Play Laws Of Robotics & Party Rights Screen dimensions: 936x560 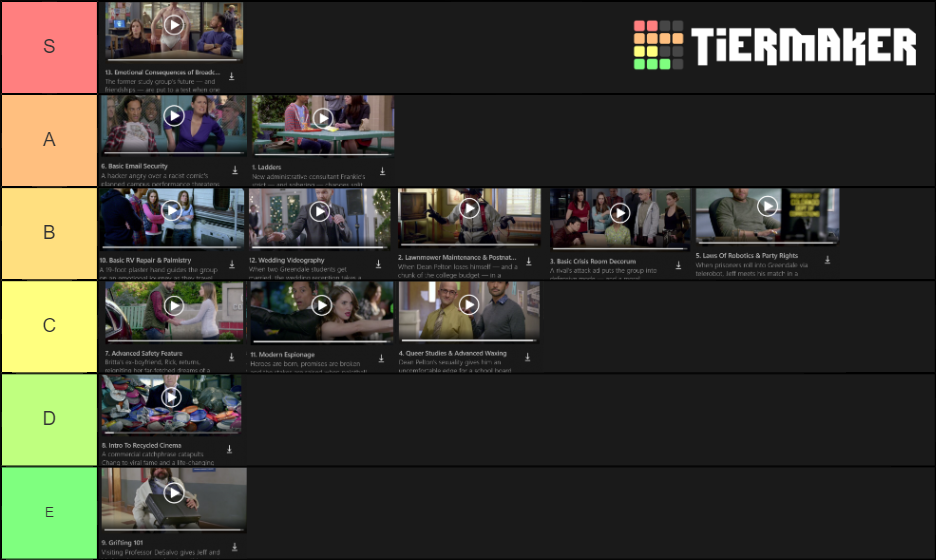767,206
